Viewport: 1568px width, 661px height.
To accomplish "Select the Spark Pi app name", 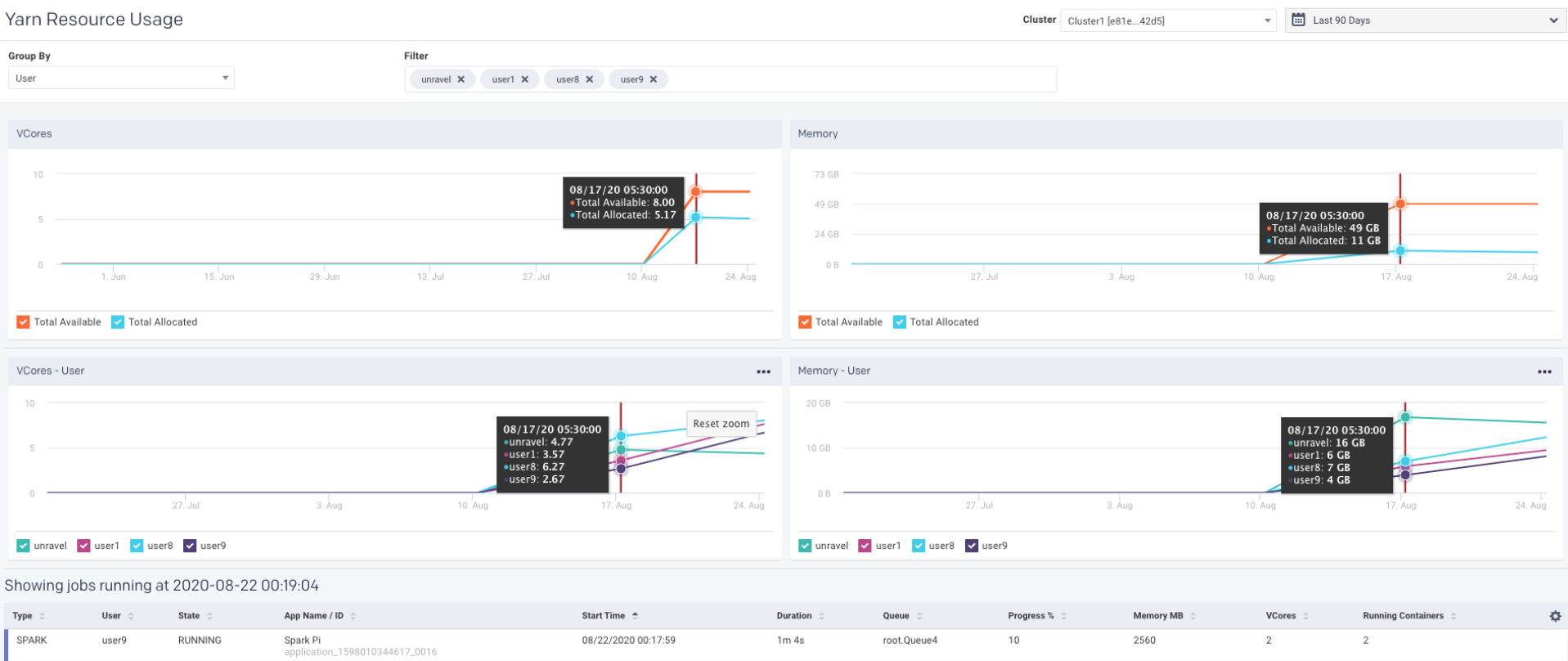I will [303, 641].
